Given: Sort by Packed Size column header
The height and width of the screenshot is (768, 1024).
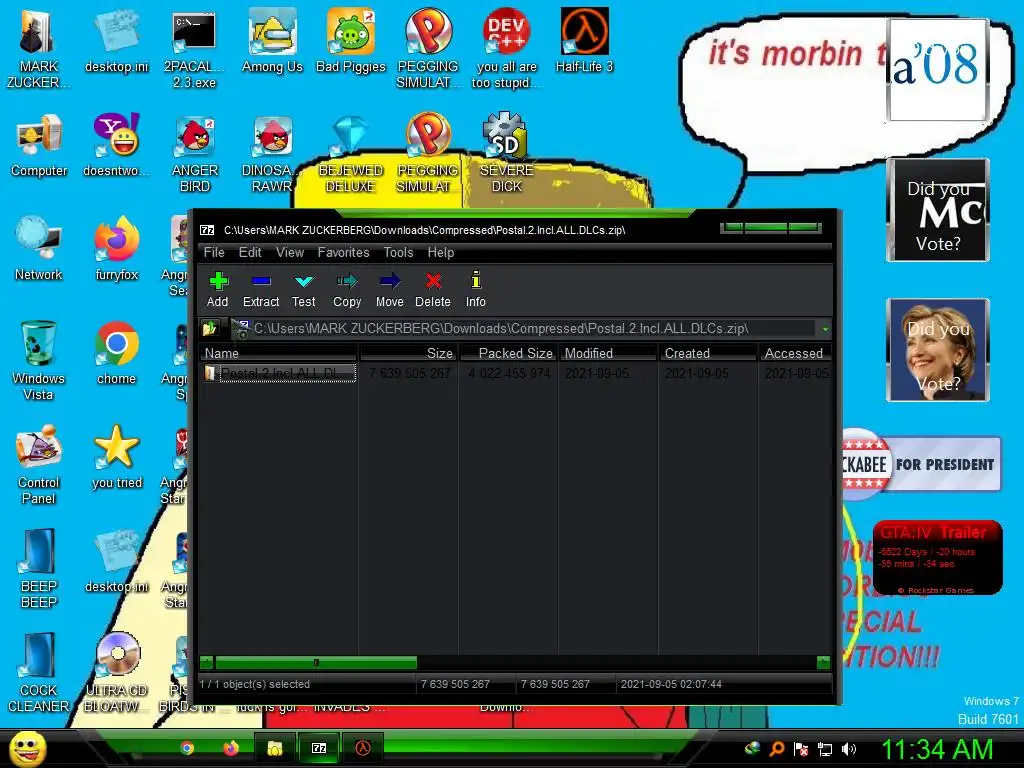Looking at the screenshot, I should pos(509,353).
